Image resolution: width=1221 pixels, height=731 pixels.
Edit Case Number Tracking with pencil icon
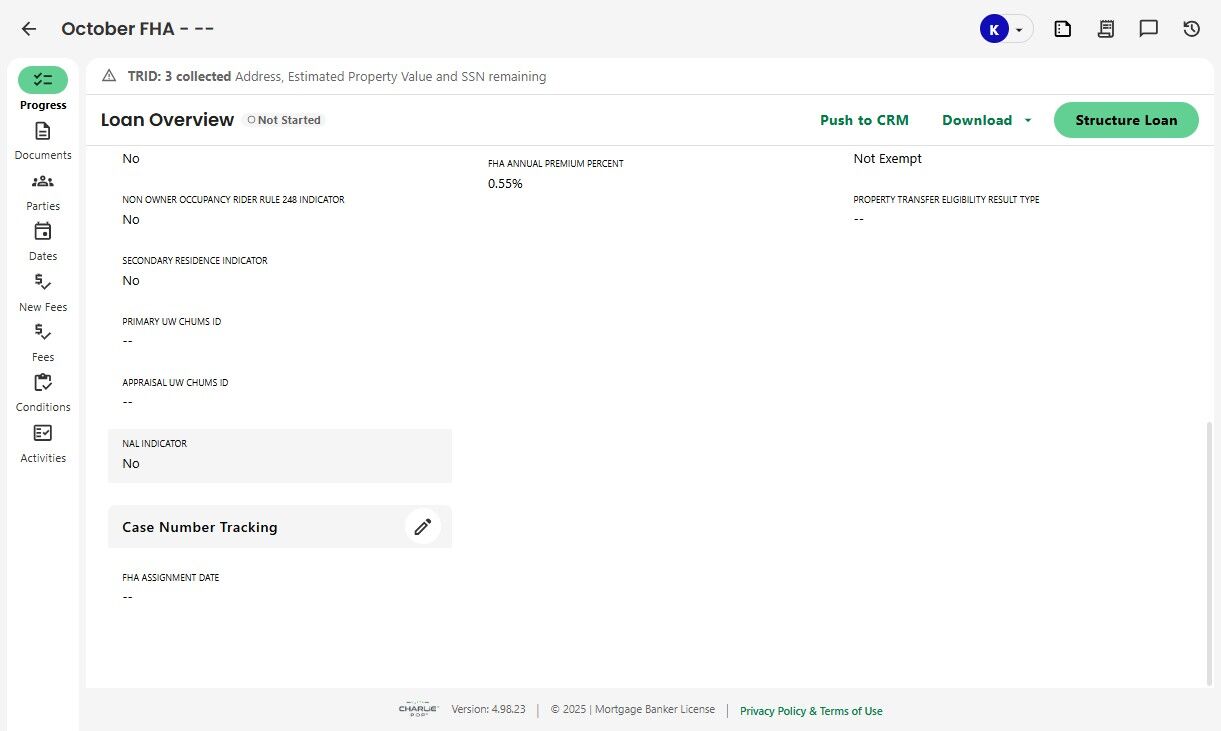click(423, 527)
